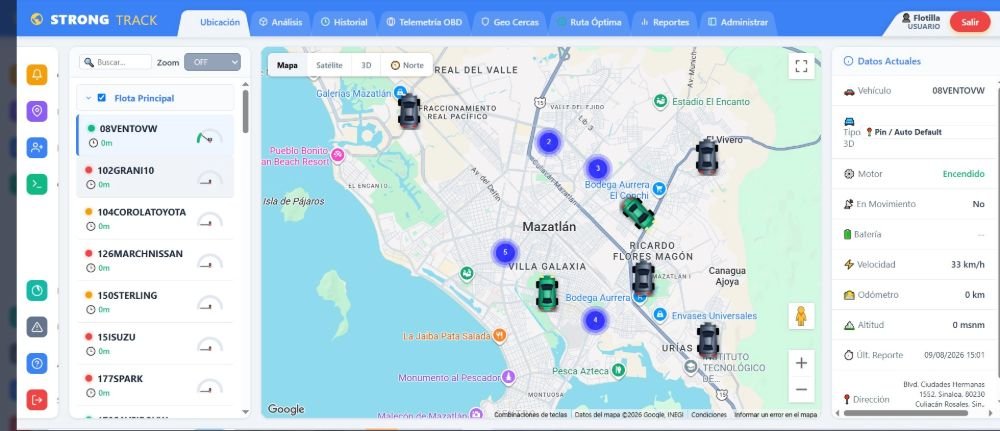Open the Análisis tab

click(281, 22)
